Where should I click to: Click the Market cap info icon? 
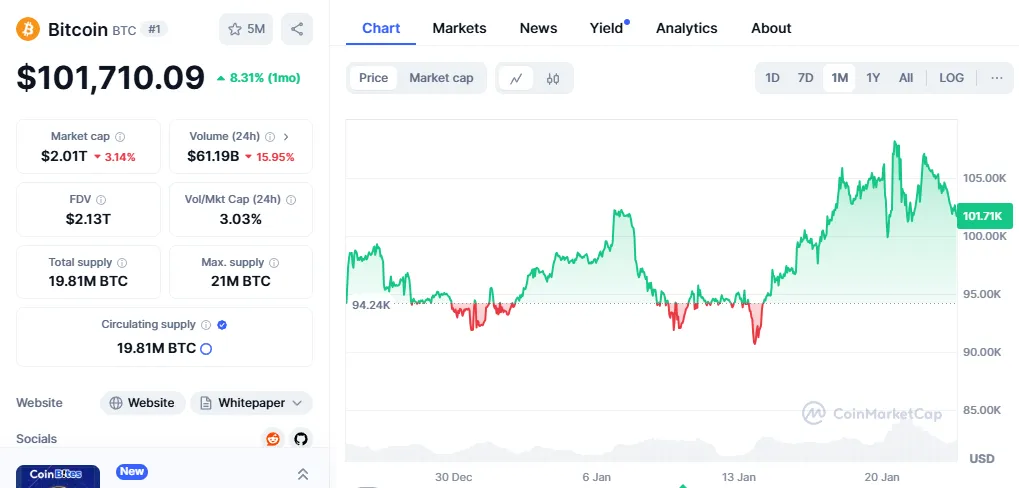point(120,136)
